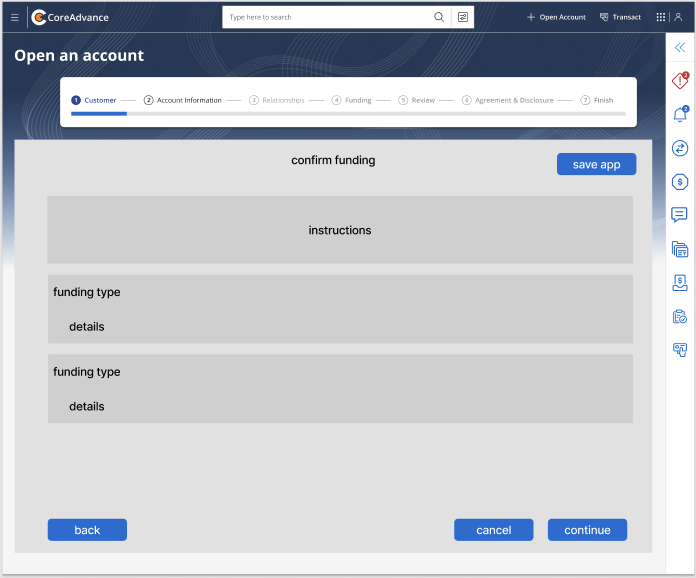Click the cancel button
This screenshot has width=696, height=578.
point(494,530)
